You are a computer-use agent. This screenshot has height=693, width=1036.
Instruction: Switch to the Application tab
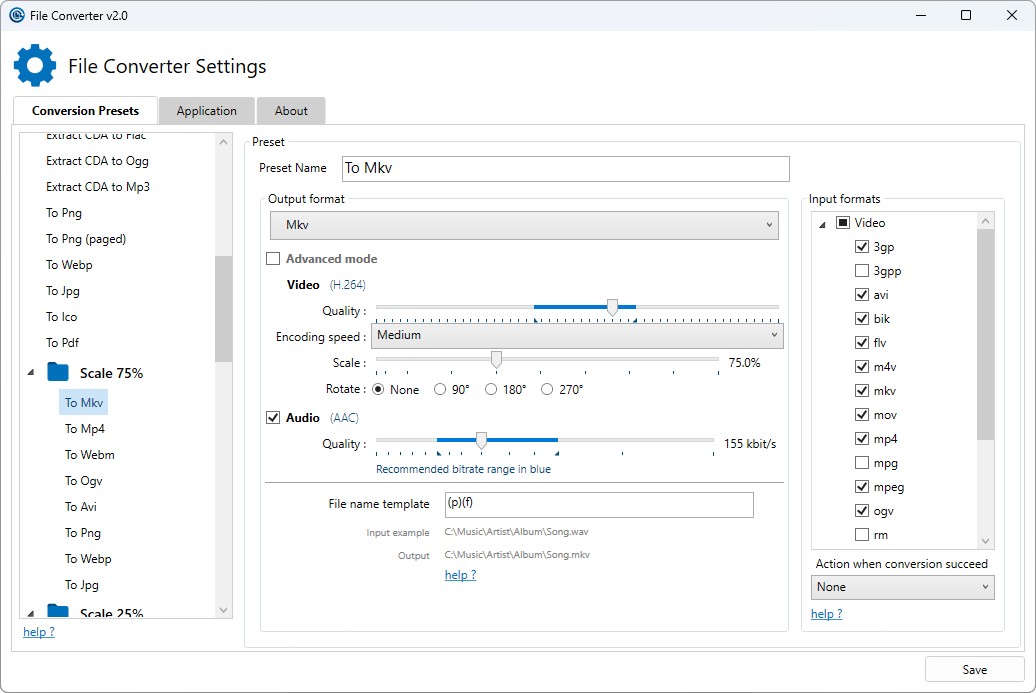coord(207,111)
